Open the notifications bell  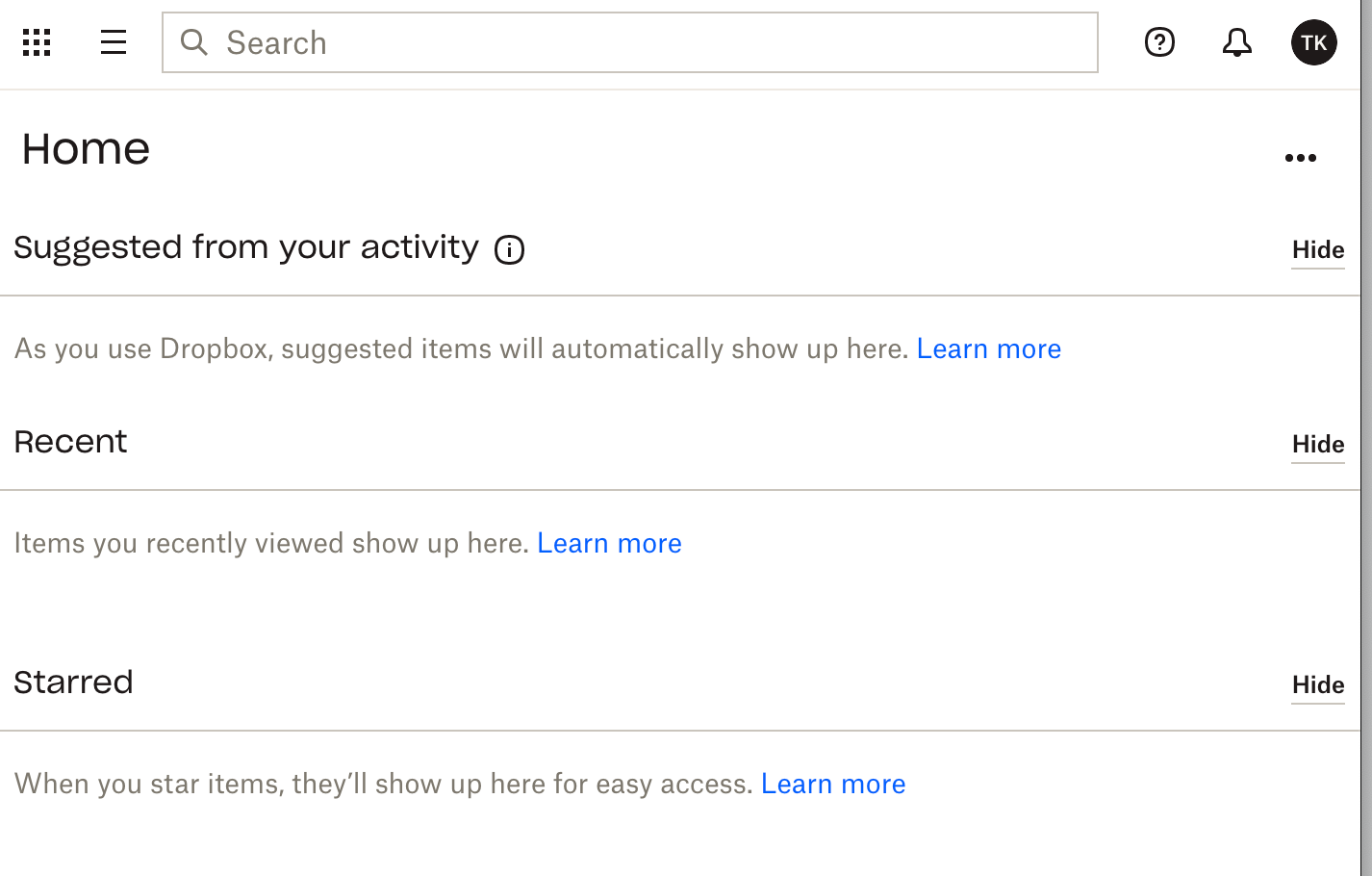1236,42
